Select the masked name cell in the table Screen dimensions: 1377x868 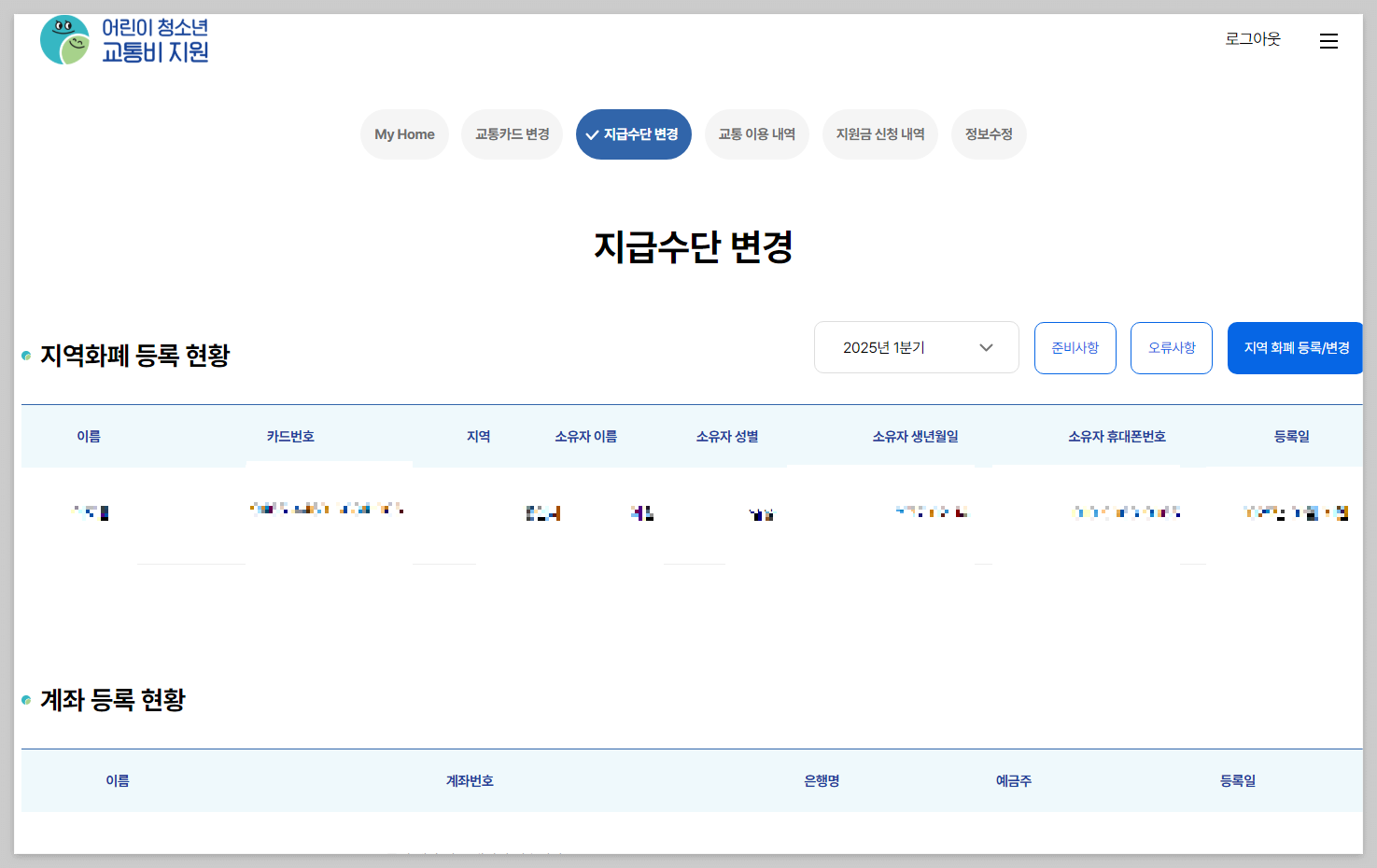pyautogui.click(x=89, y=512)
